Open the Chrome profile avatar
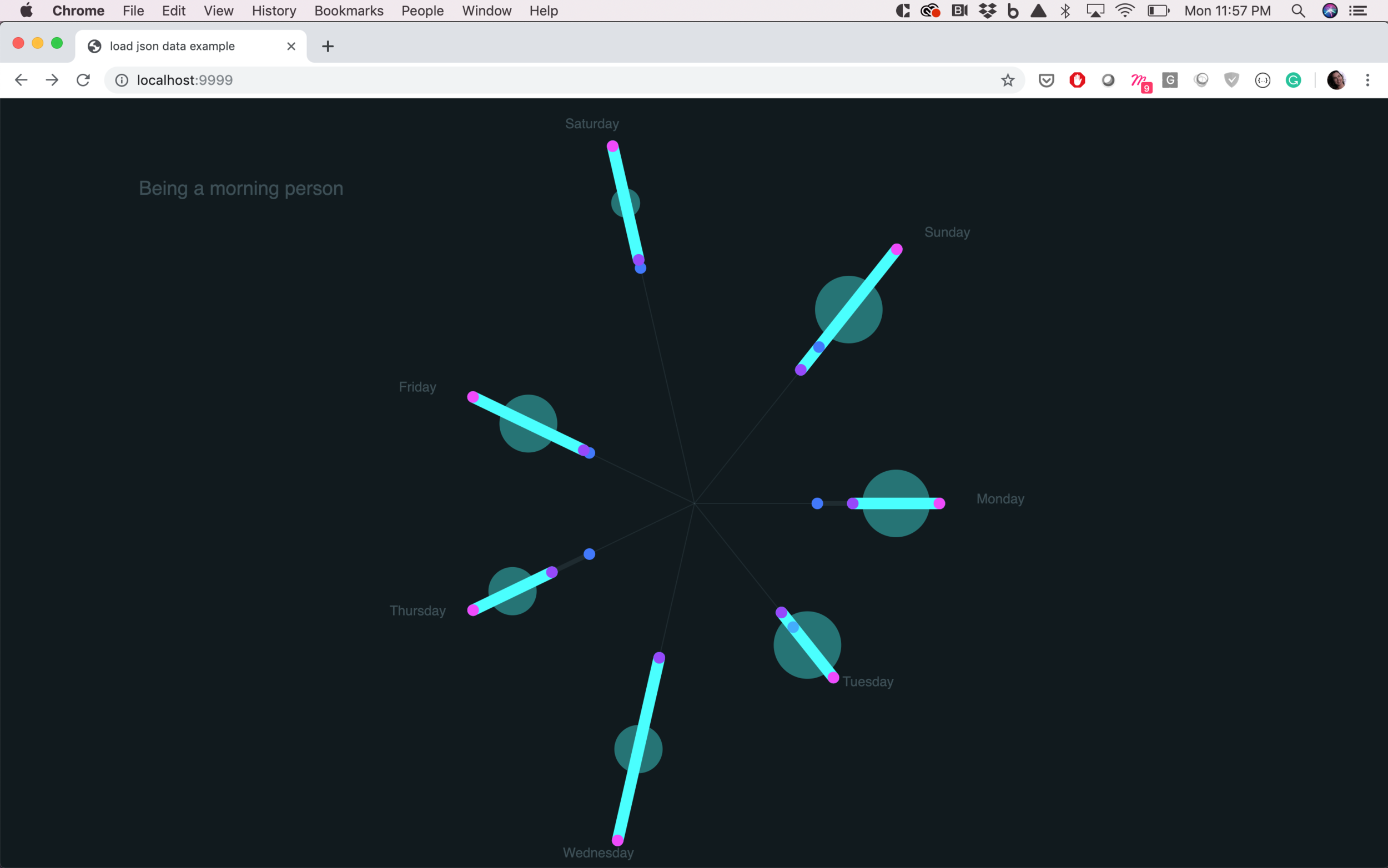This screenshot has width=1388, height=868. 1336,80
